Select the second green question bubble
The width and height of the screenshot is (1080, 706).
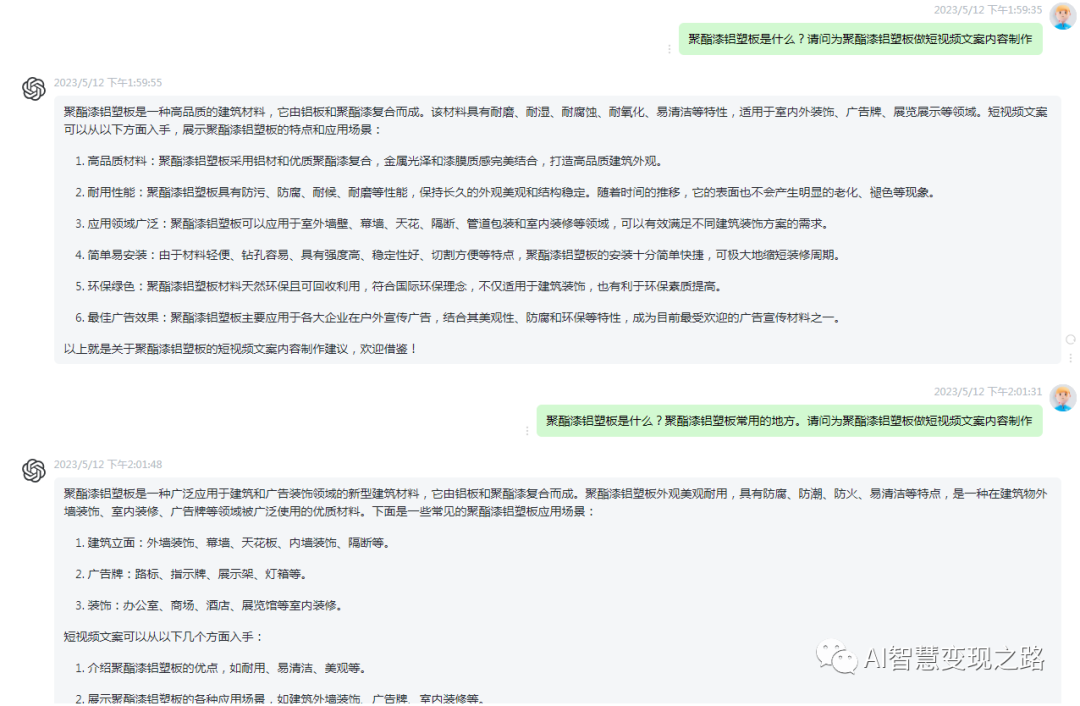tap(788, 421)
